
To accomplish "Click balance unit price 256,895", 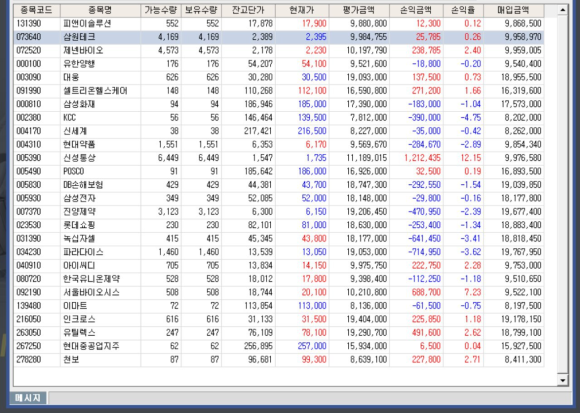I will [x=259, y=346].
